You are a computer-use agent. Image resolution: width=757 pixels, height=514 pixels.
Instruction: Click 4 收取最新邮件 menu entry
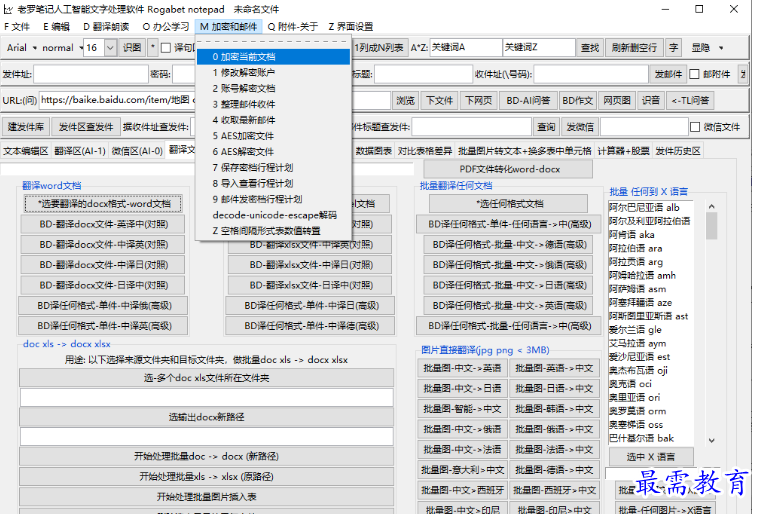pos(273,120)
